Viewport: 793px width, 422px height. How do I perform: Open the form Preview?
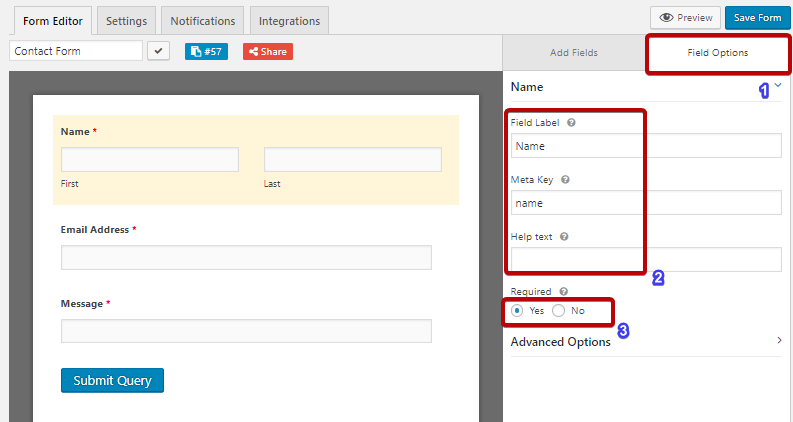click(685, 18)
